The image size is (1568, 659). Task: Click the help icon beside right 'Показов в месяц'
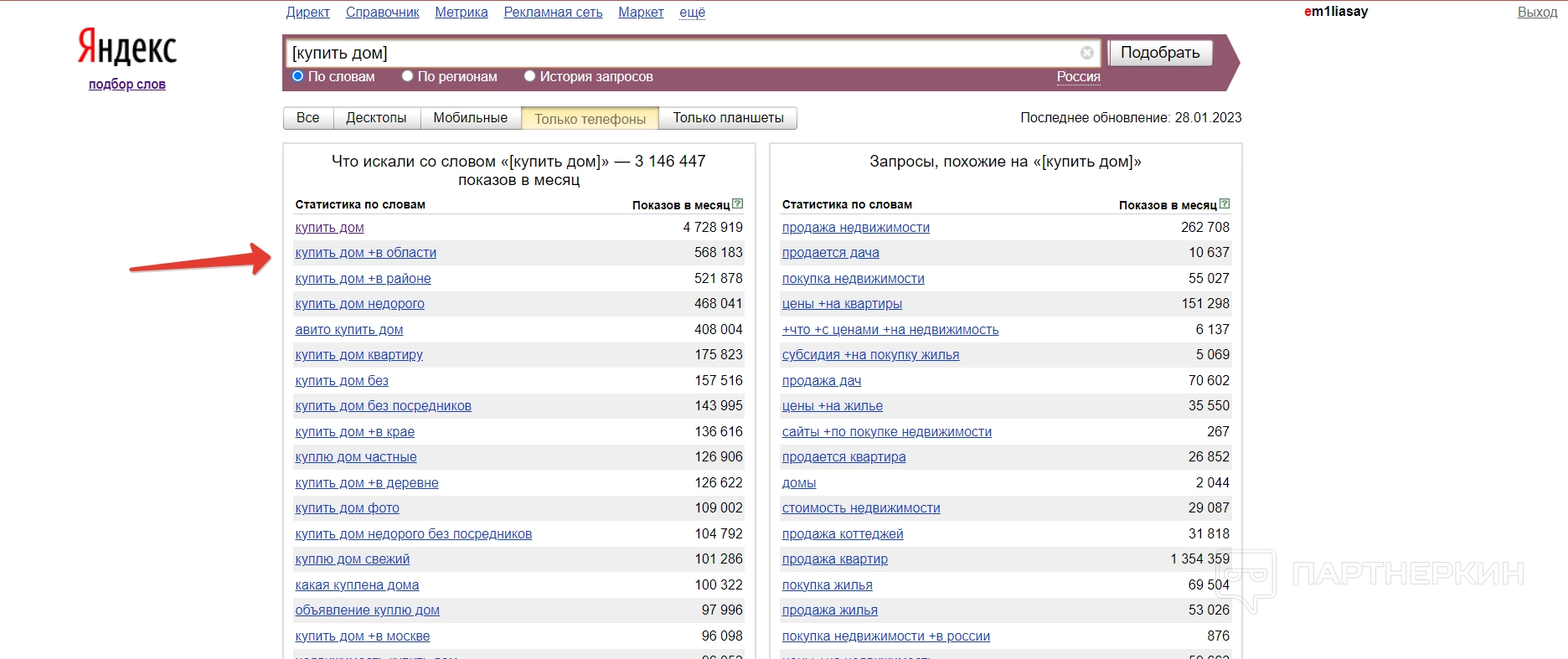pyautogui.click(x=1225, y=203)
